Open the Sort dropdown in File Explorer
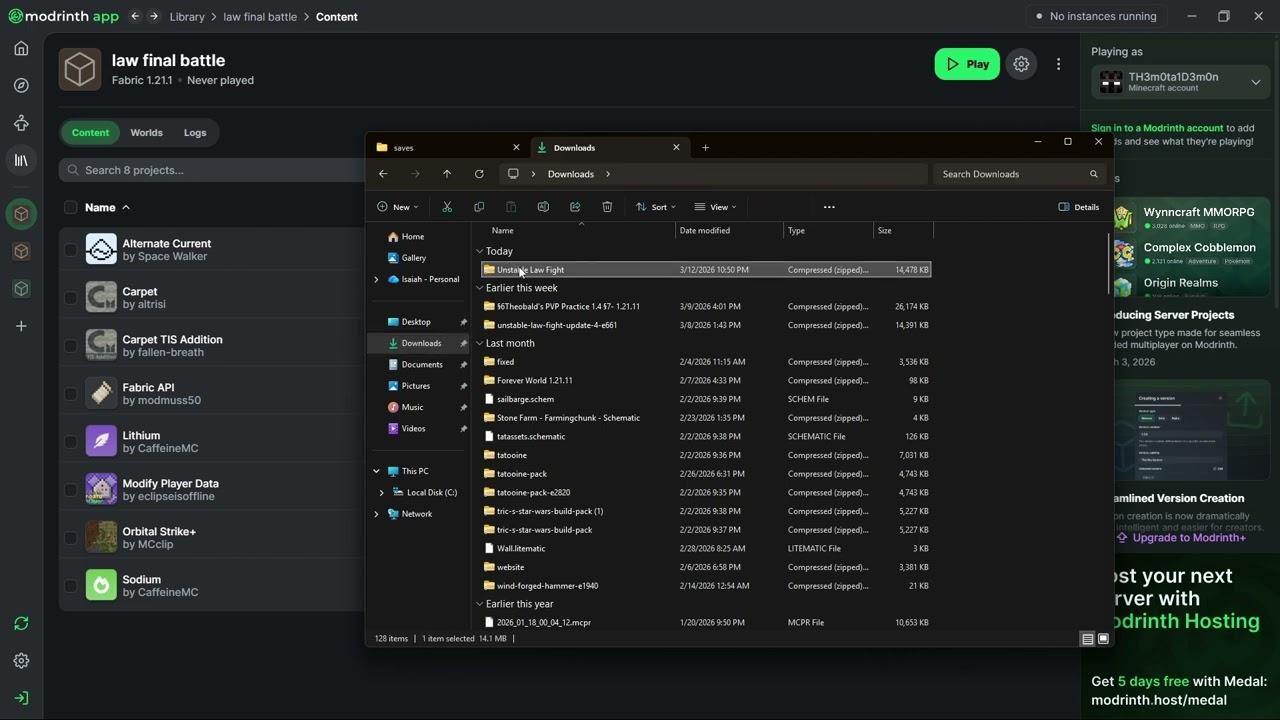 (x=656, y=207)
